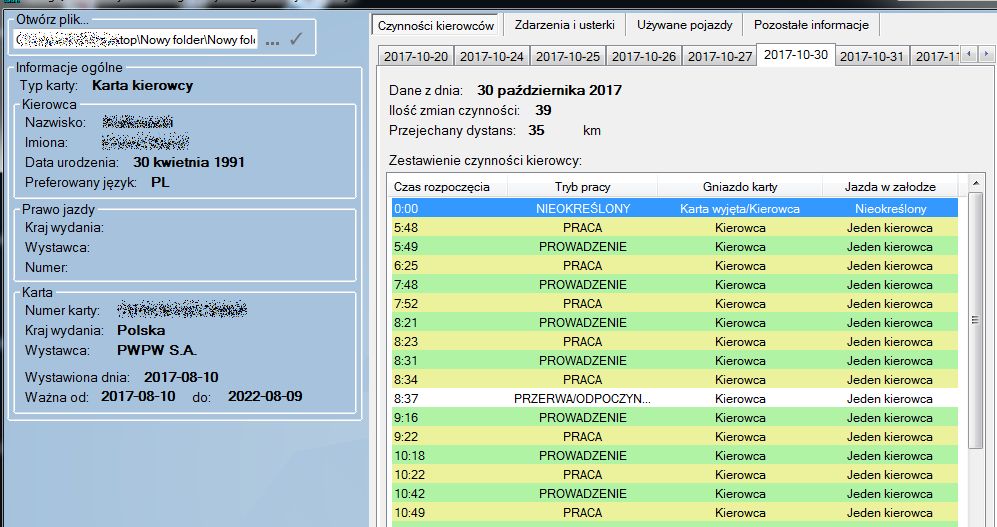This screenshot has width=997, height=527.
Task: Select the 2017-10-24 date tab
Action: [492, 57]
